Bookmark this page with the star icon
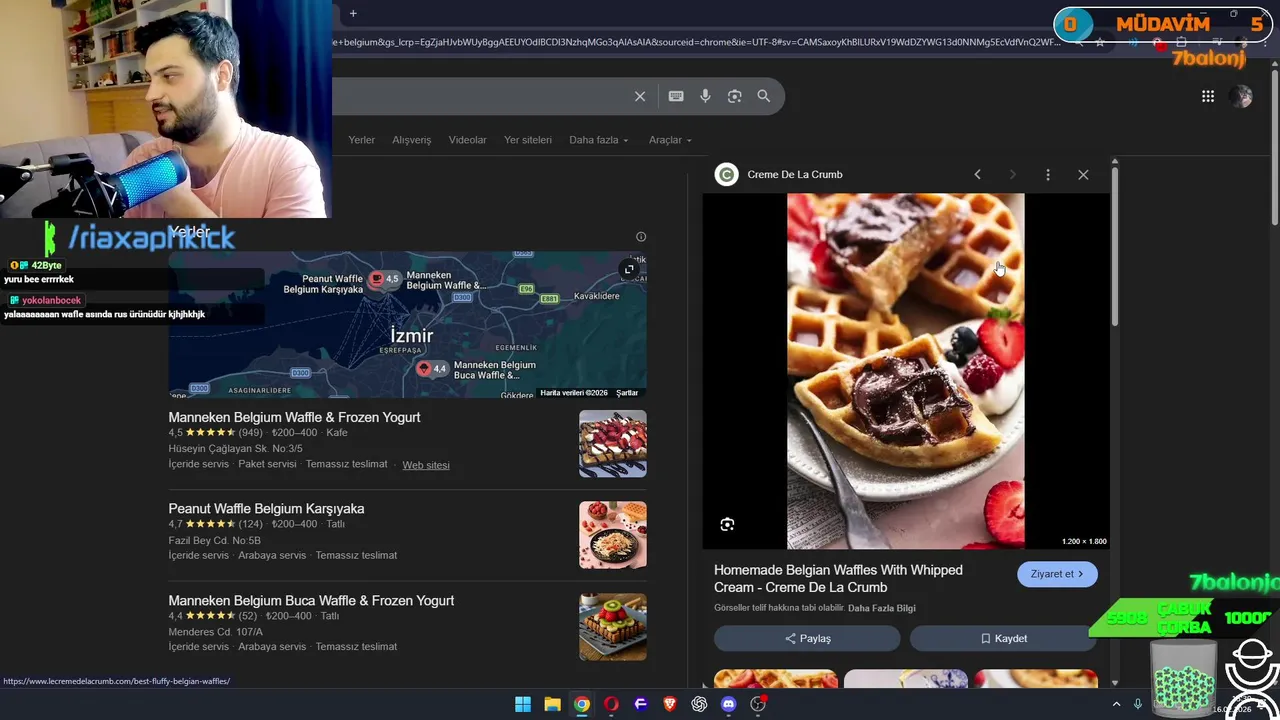This screenshot has width=1280, height=720. pyautogui.click(x=1100, y=42)
